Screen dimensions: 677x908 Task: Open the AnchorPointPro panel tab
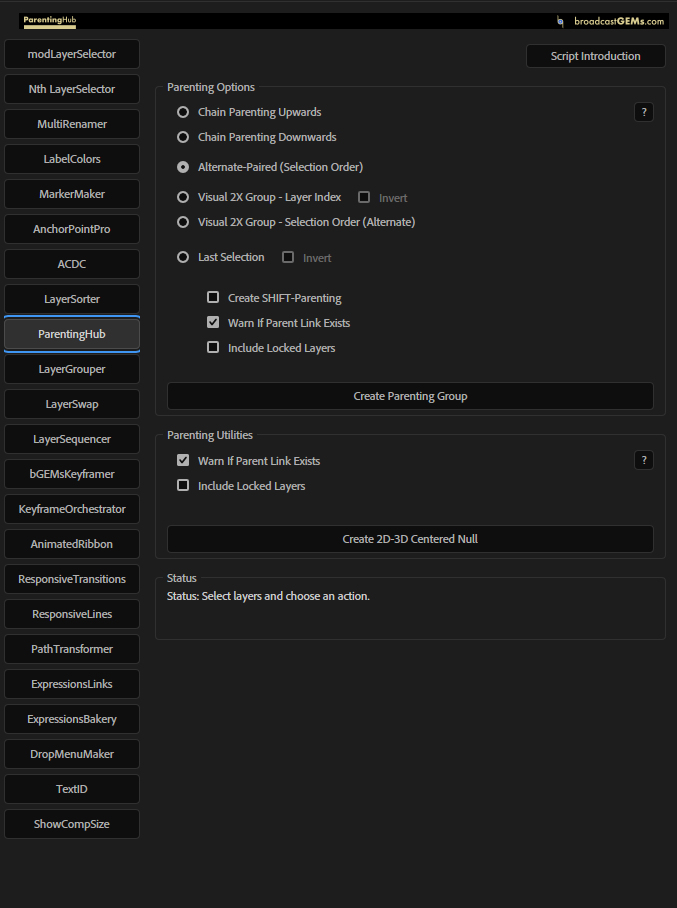point(72,229)
